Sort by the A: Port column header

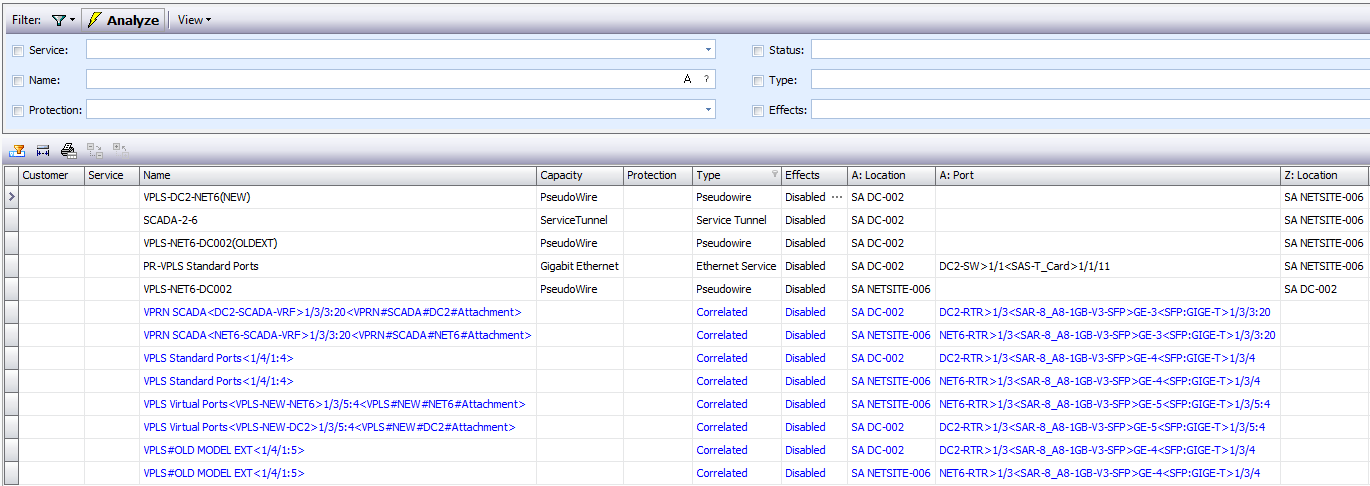pos(1108,175)
